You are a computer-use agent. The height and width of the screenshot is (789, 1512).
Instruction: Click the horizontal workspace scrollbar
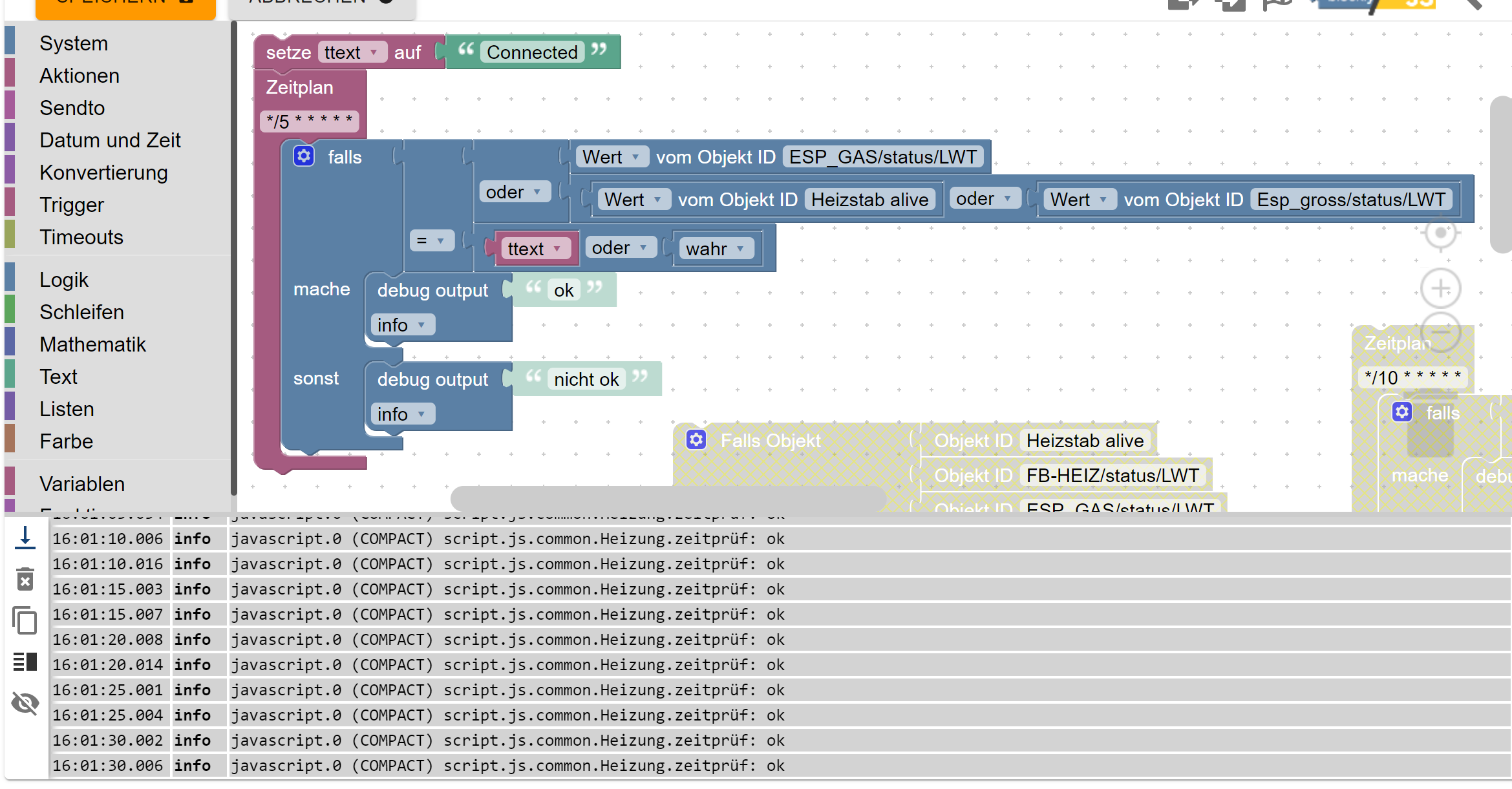click(668, 498)
